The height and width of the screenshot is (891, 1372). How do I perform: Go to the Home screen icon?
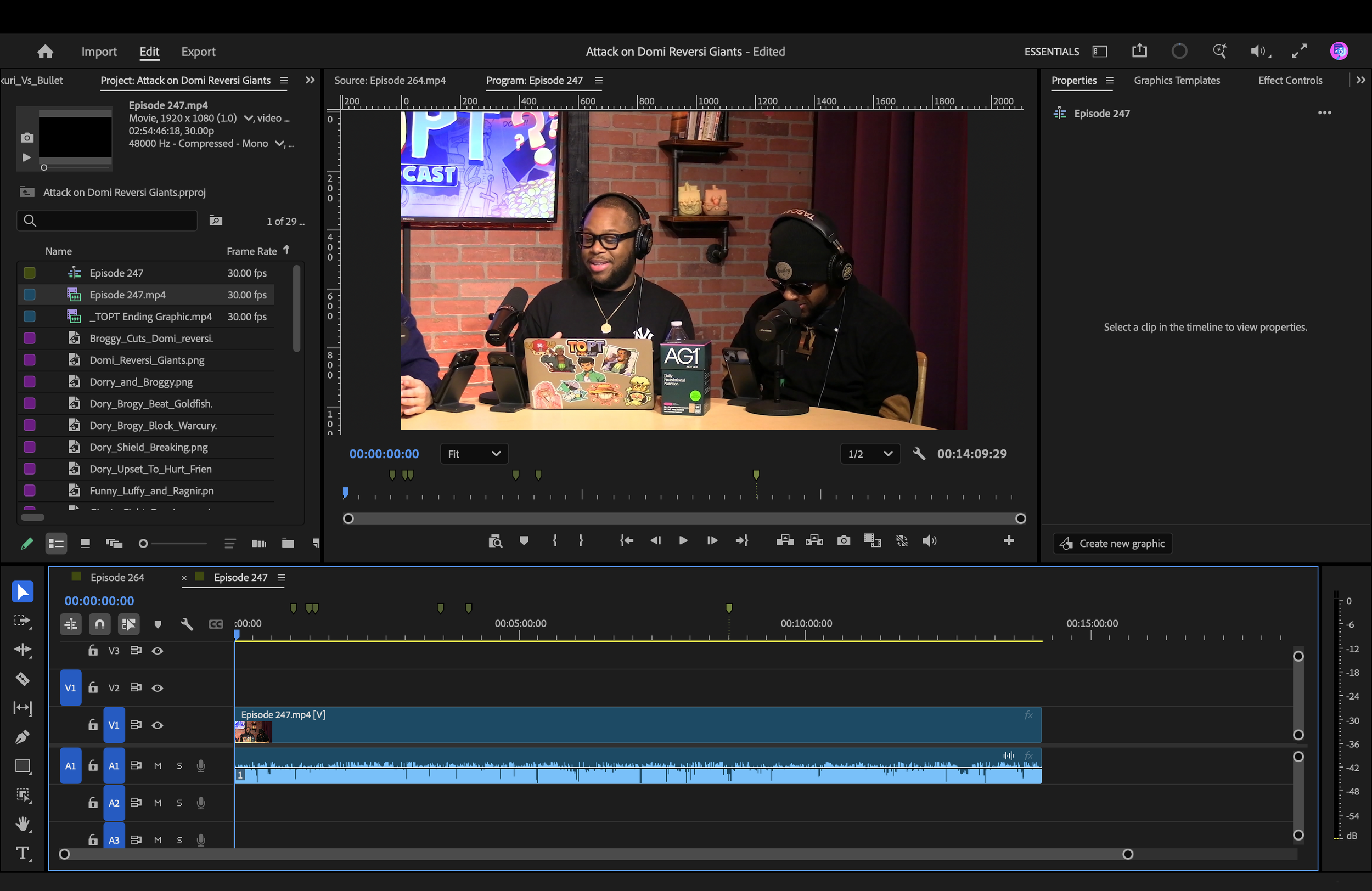tap(45, 51)
